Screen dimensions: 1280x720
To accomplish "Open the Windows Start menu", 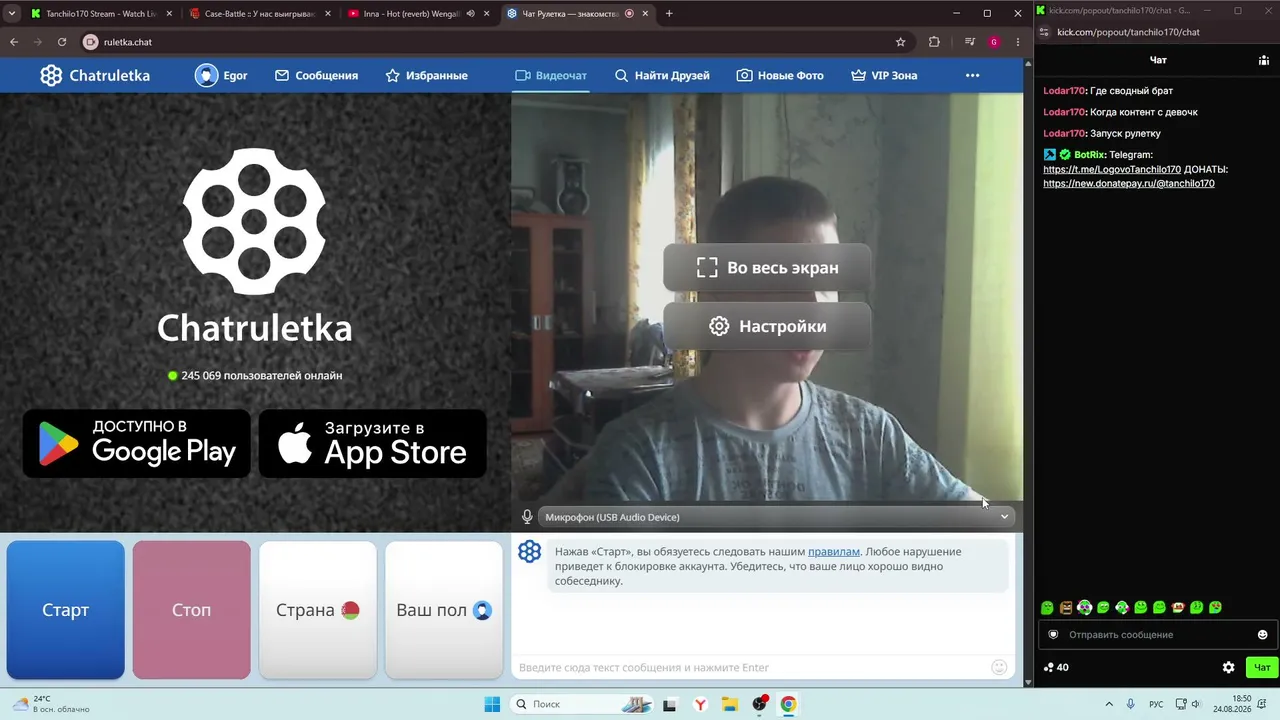I will [x=492, y=704].
